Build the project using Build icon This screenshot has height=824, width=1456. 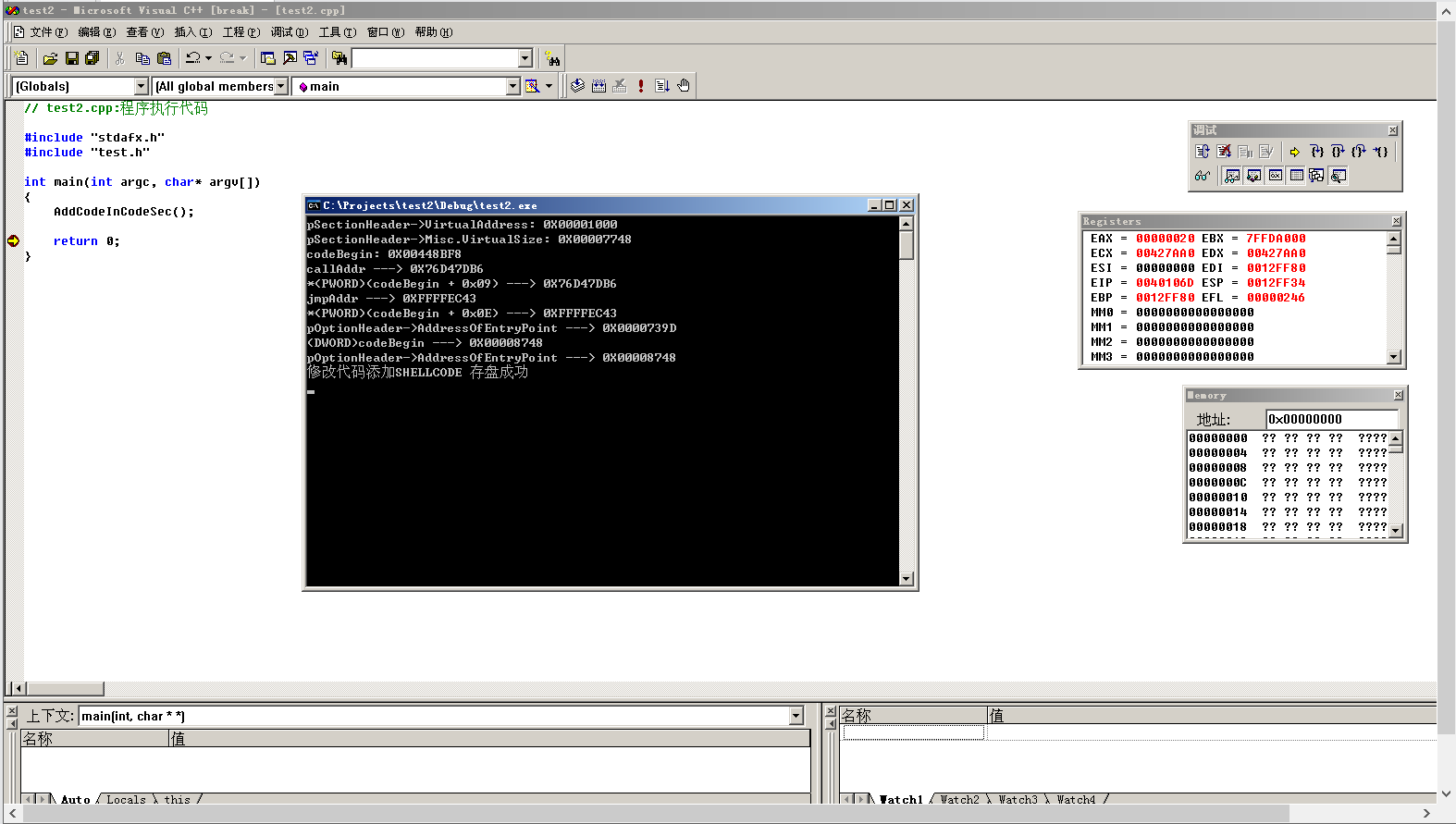(x=598, y=86)
